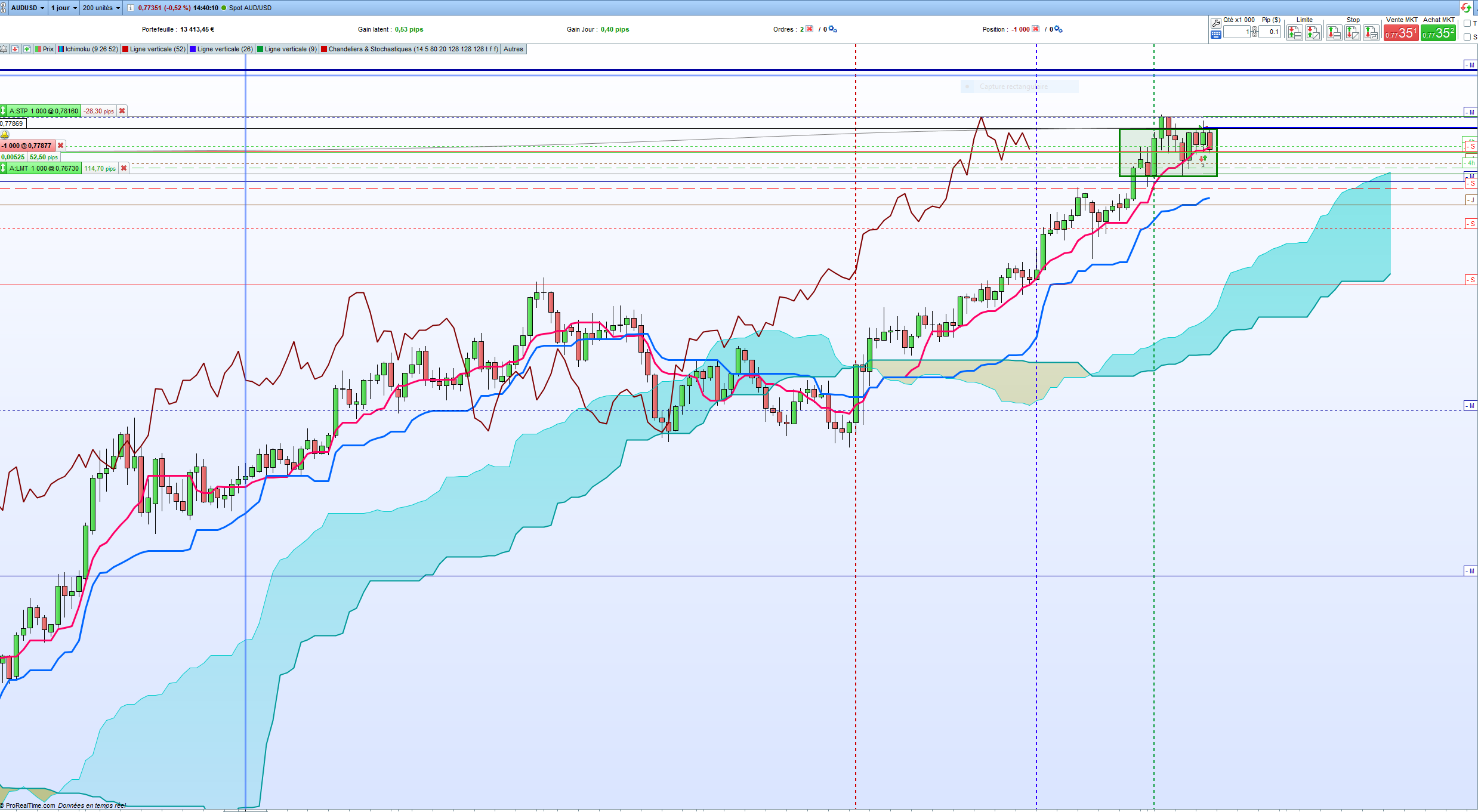Click the red-green refresh arrows icon
The width and height of the screenshot is (1478, 812).
pos(1466,8)
